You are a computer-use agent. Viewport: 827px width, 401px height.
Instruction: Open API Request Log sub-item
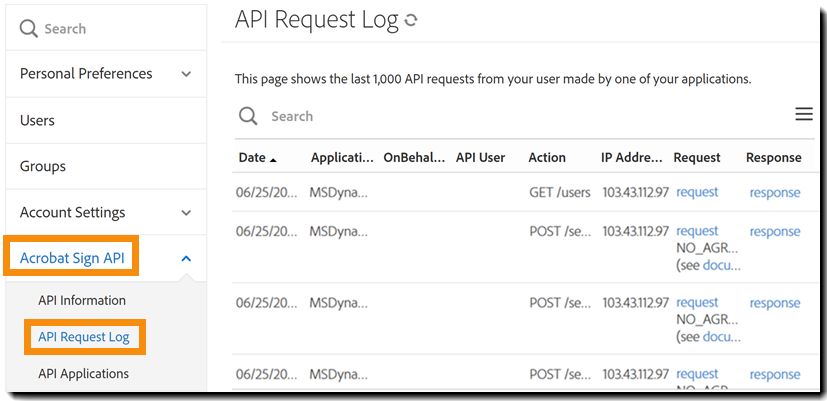84,337
